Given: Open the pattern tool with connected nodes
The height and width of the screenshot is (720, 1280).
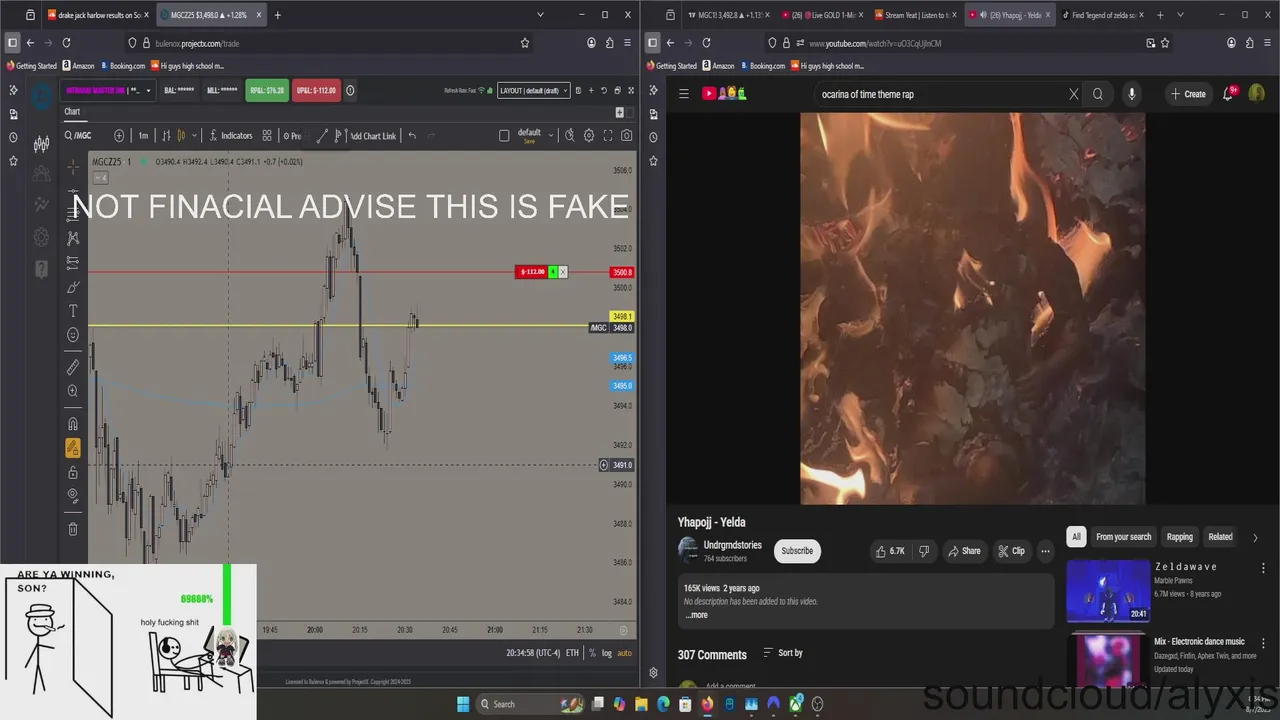Looking at the screenshot, I should (73, 238).
